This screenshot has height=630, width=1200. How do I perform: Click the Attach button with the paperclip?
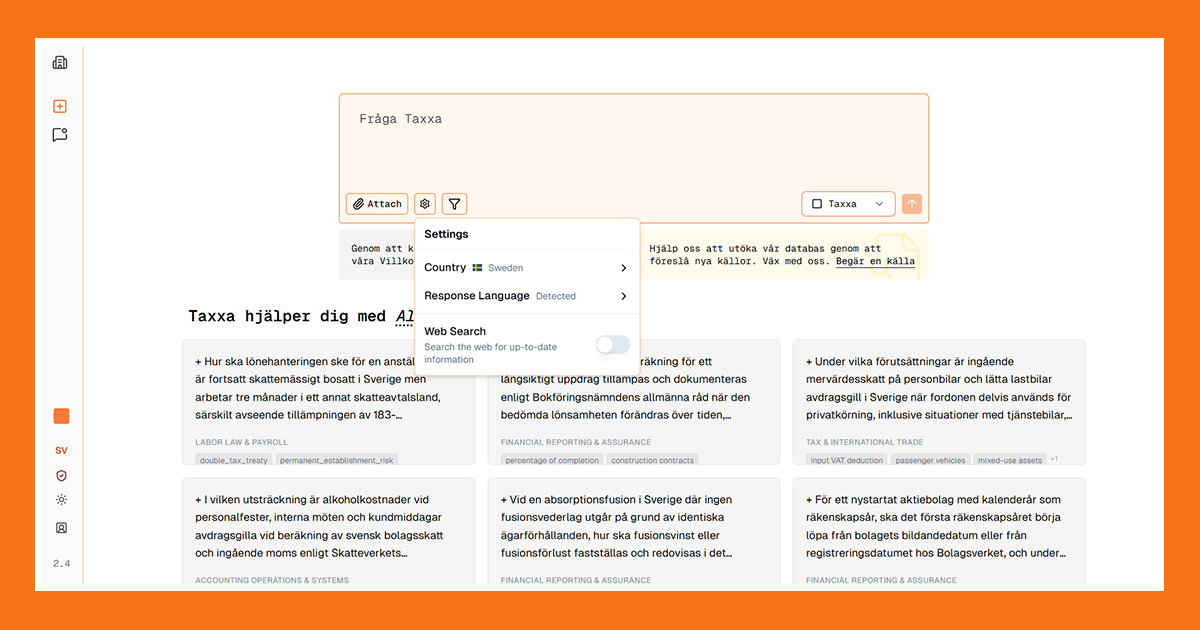pyautogui.click(x=377, y=204)
